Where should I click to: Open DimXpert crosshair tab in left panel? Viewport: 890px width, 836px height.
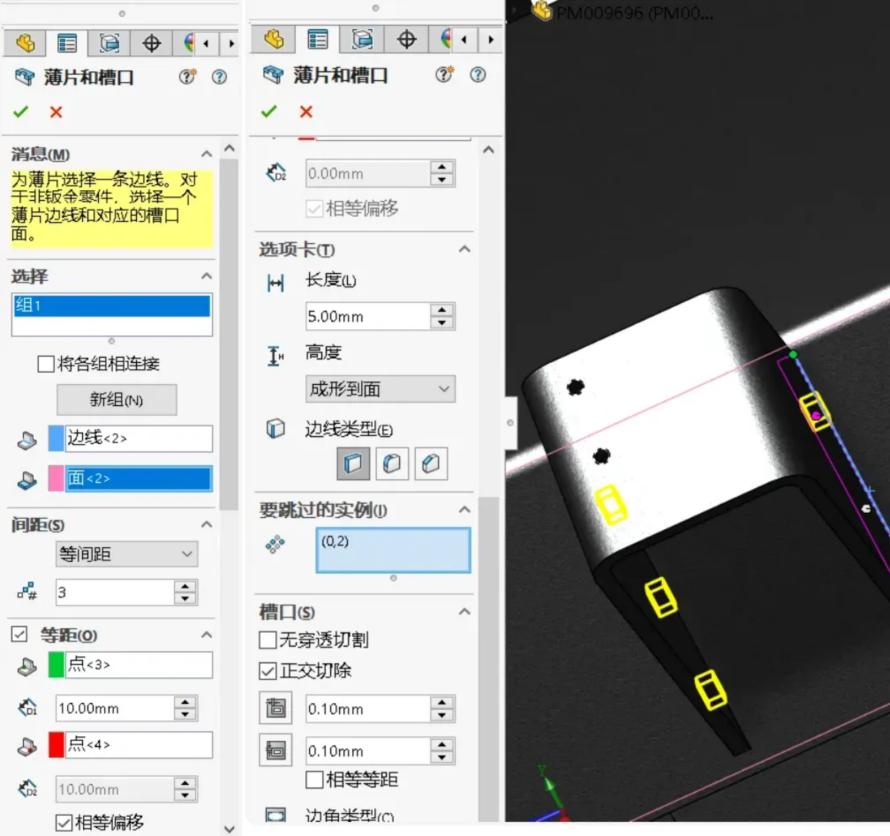point(151,43)
